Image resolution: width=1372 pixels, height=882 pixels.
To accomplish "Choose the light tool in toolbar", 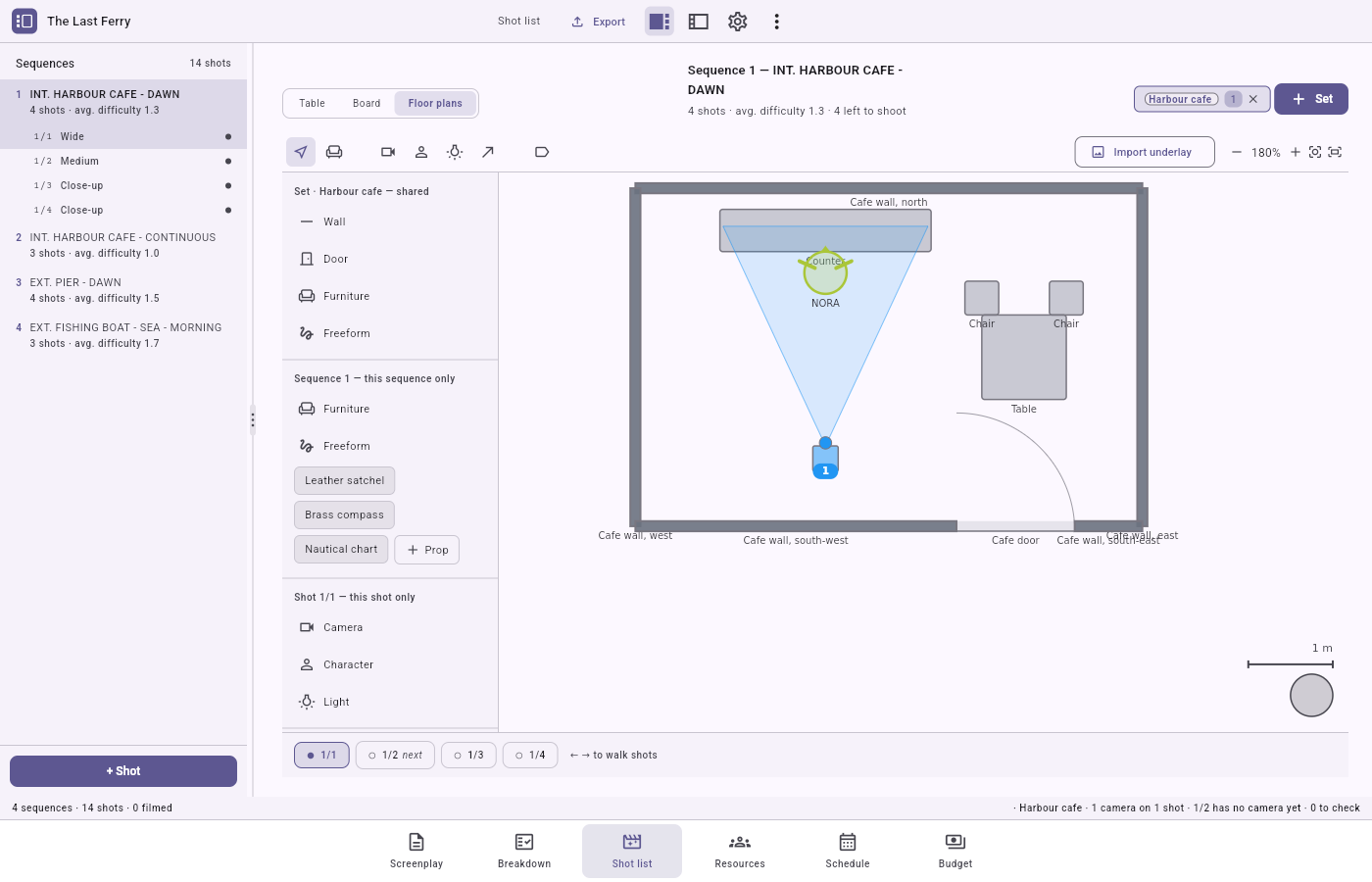I will coord(455,152).
